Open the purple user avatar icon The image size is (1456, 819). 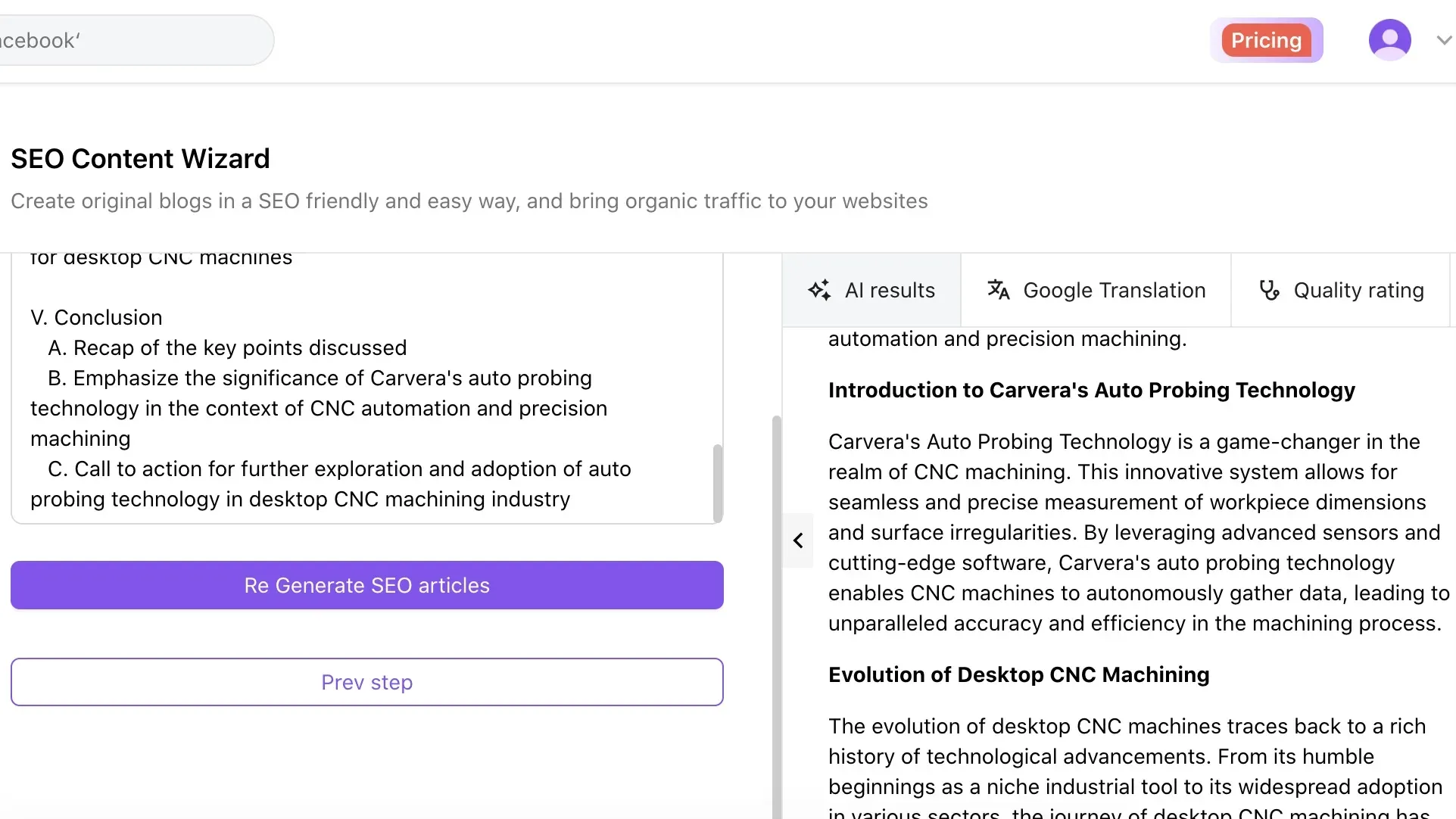1389,40
